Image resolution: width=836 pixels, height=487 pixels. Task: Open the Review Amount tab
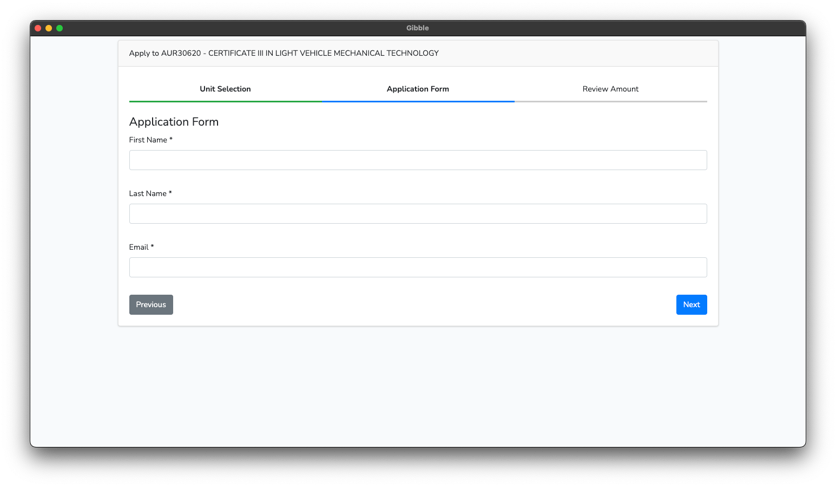point(610,89)
